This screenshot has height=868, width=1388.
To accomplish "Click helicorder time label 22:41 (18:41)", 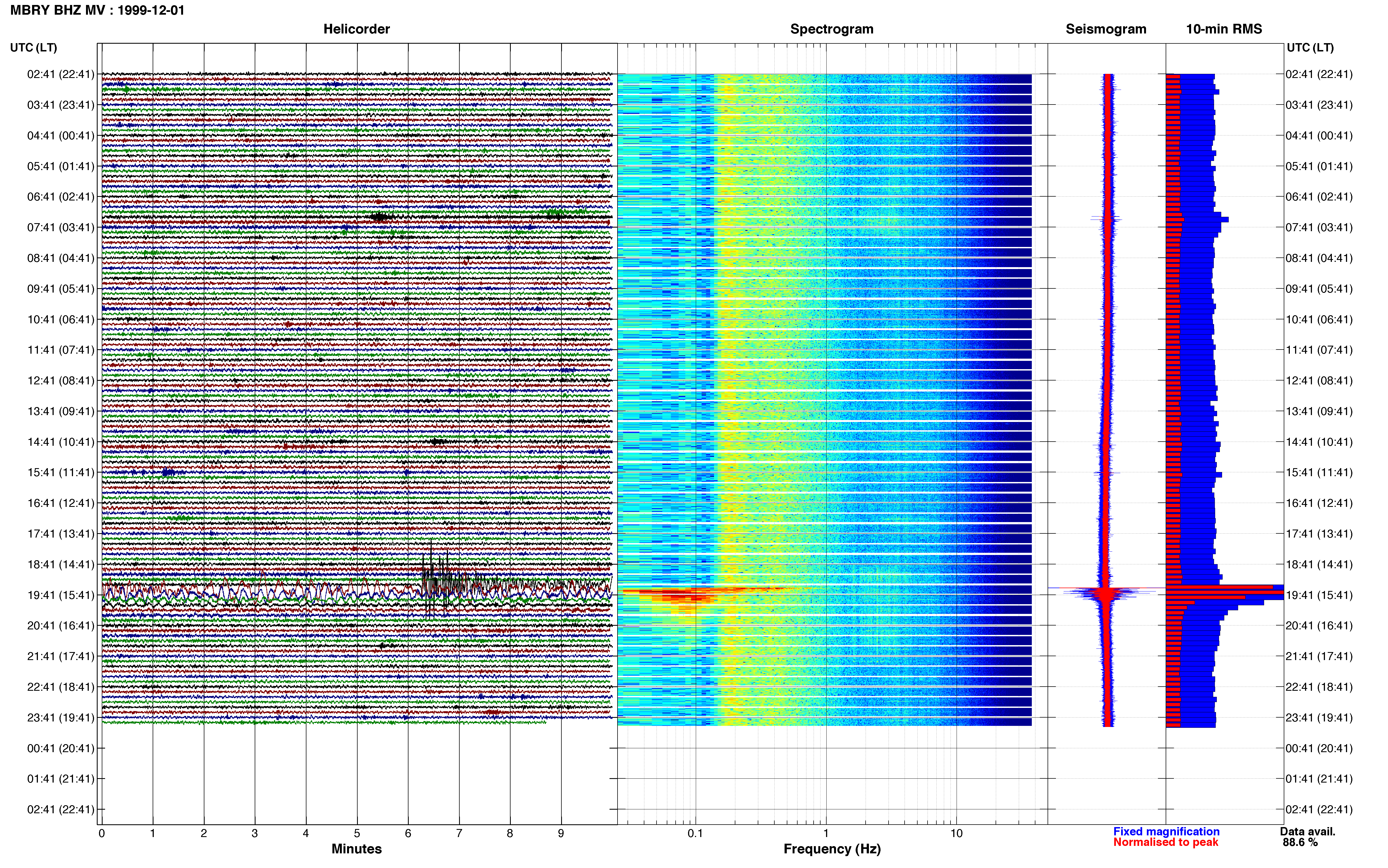I will [x=60, y=687].
